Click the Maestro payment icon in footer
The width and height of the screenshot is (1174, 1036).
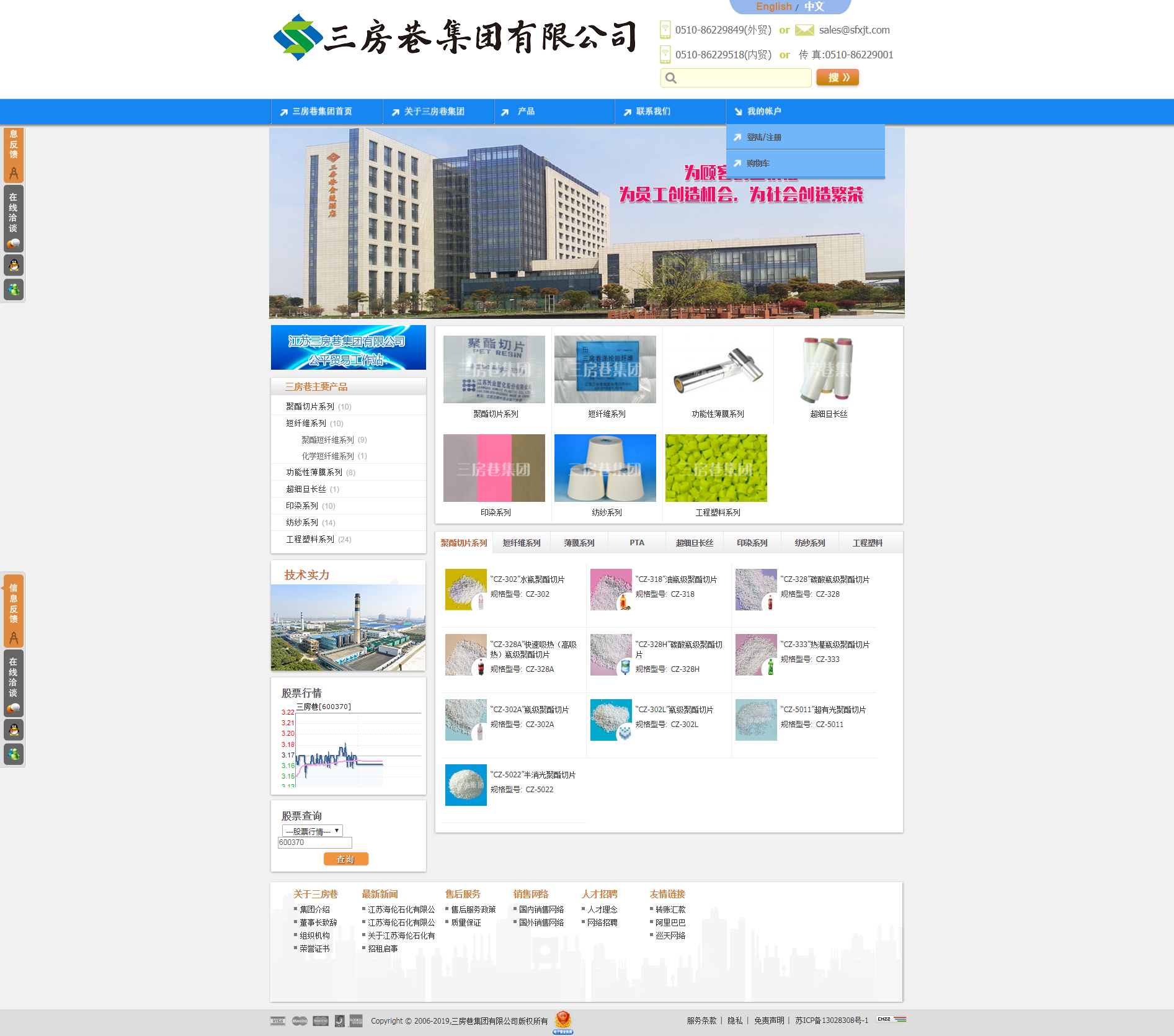(300, 1020)
